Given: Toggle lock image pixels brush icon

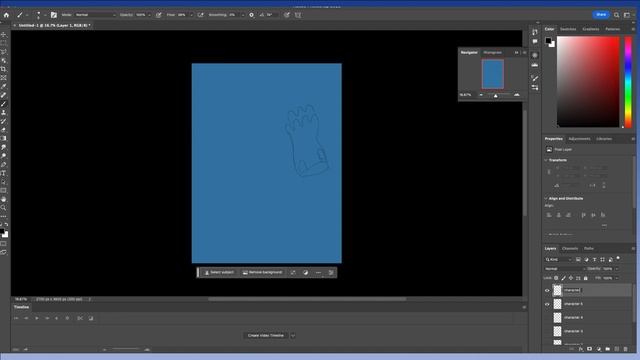Looking at the screenshot, I should coord(563,278).
